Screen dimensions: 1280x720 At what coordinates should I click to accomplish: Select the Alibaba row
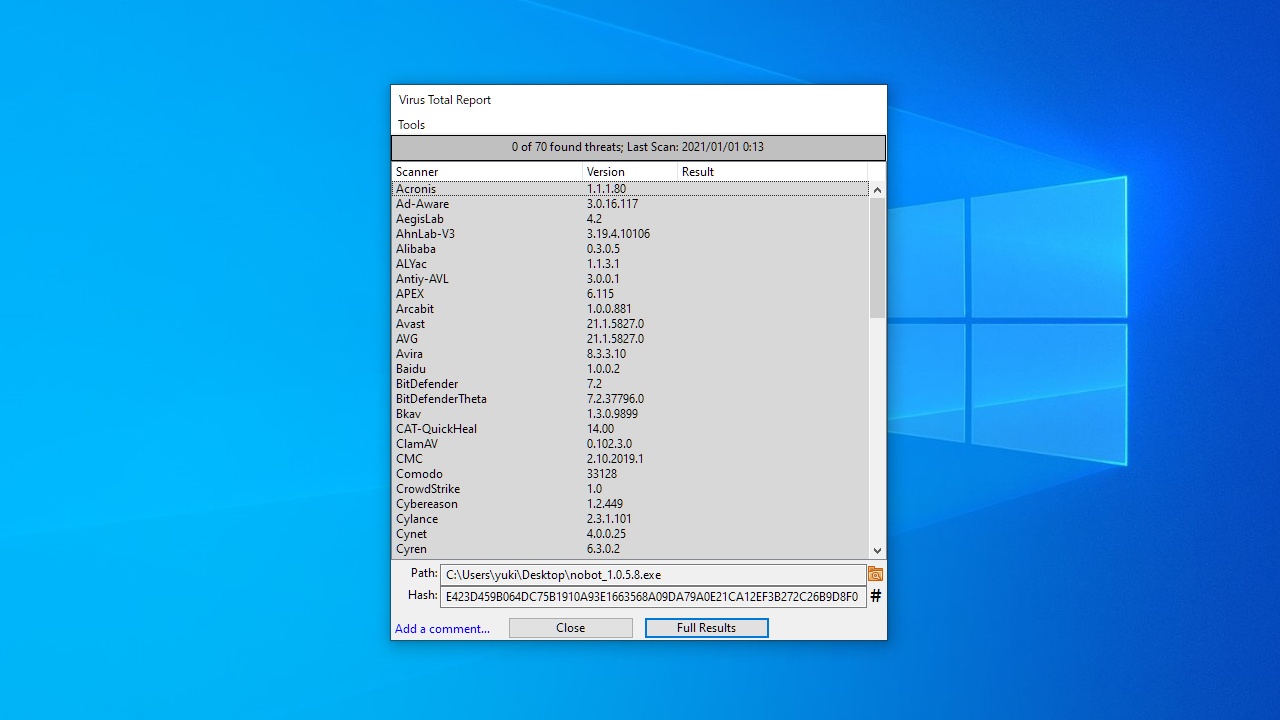tap(630, 249)
